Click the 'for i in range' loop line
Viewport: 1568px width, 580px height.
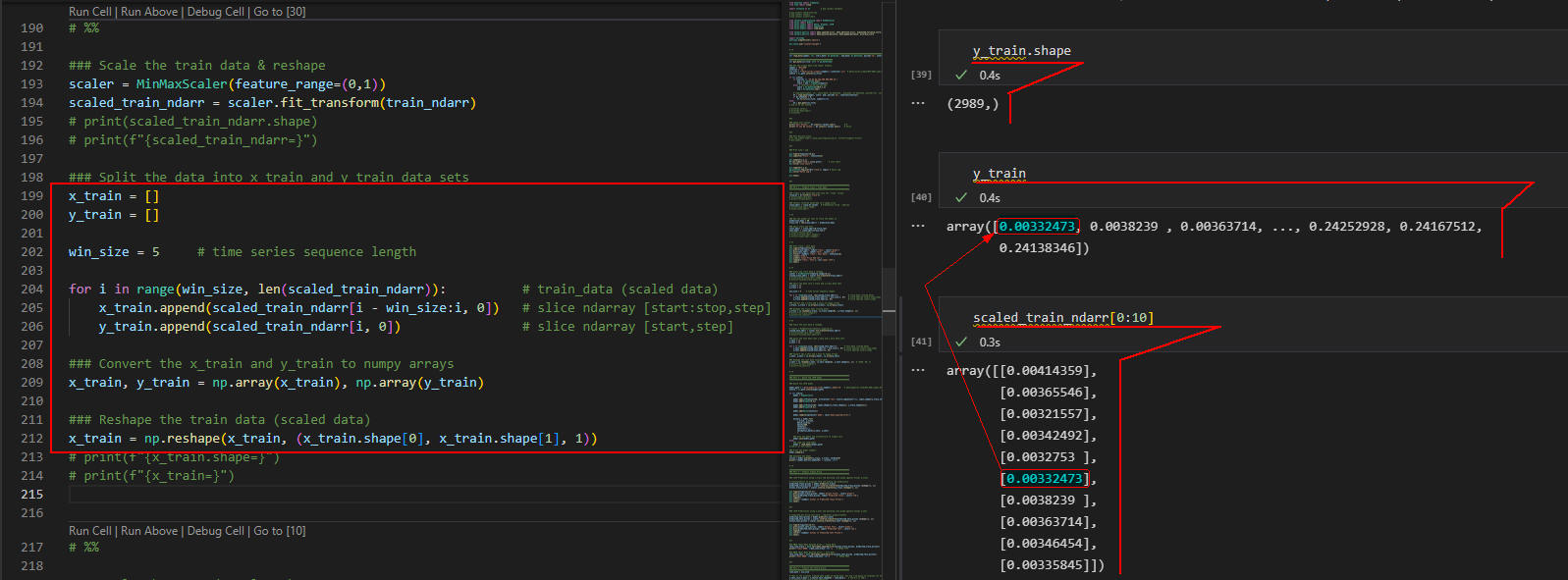[257, 290]
